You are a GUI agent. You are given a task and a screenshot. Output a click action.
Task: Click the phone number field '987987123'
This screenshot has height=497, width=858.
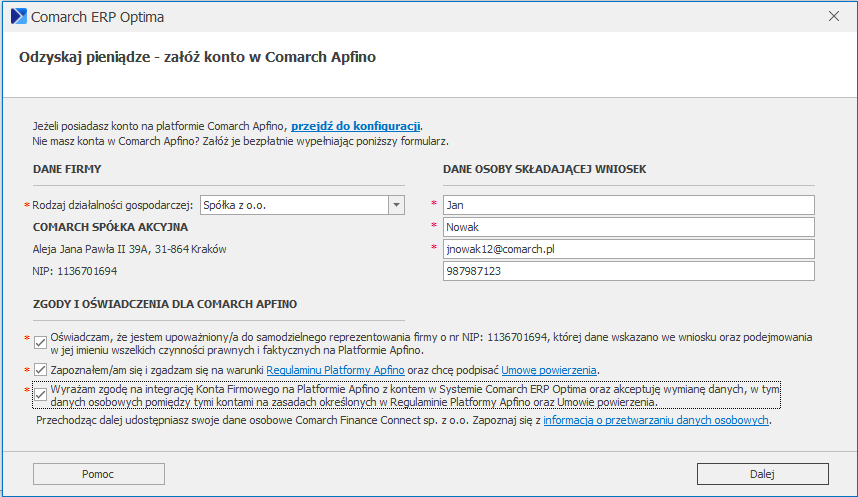[629, 271]
